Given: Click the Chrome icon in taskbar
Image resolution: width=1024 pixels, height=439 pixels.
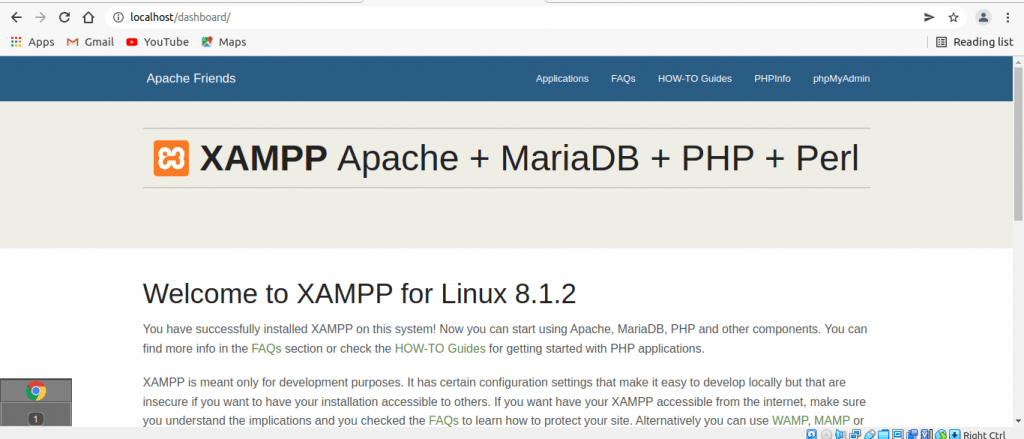Looking at the screenshot, I should tap(36, 391).
